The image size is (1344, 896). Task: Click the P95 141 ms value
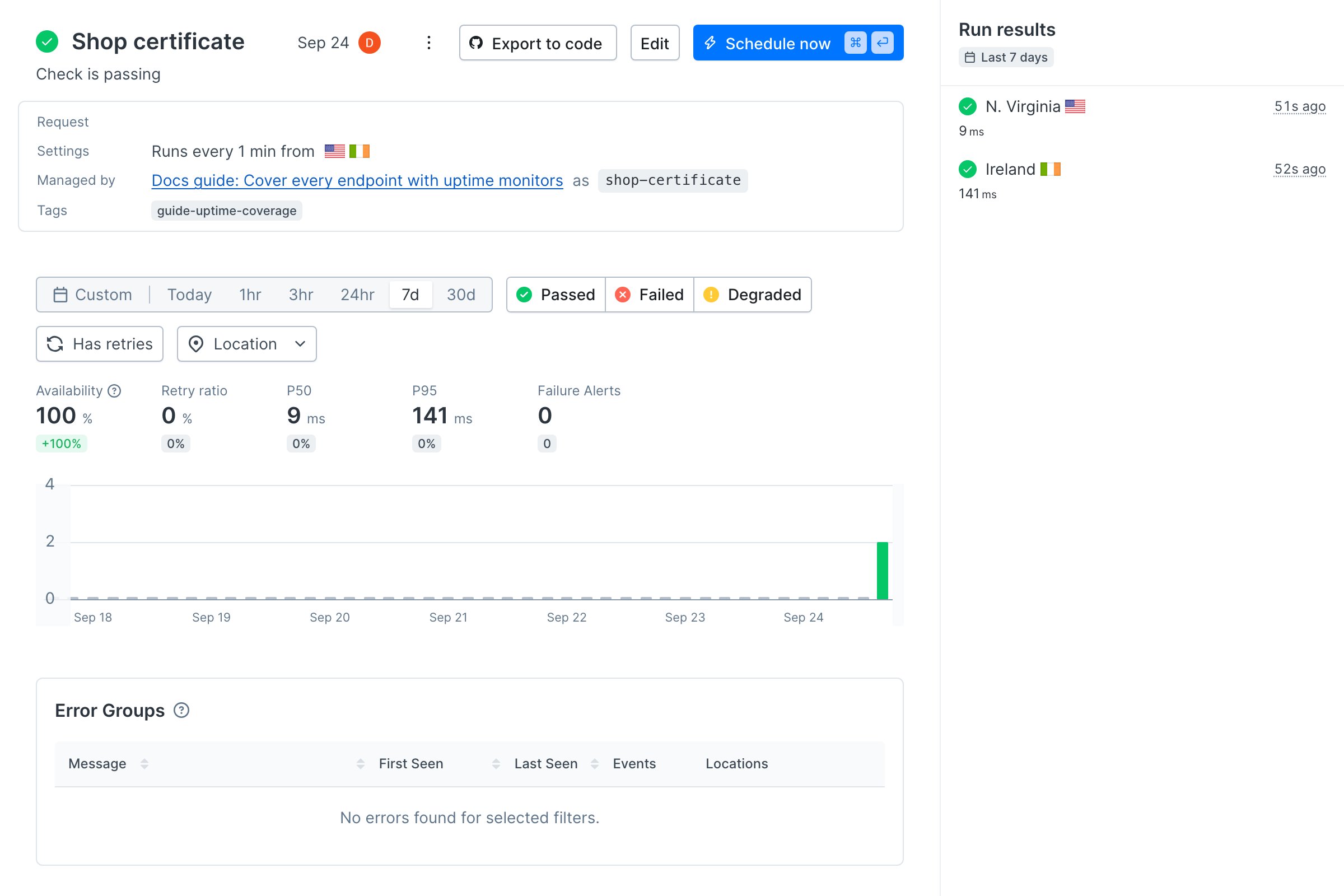pos(442,416)
